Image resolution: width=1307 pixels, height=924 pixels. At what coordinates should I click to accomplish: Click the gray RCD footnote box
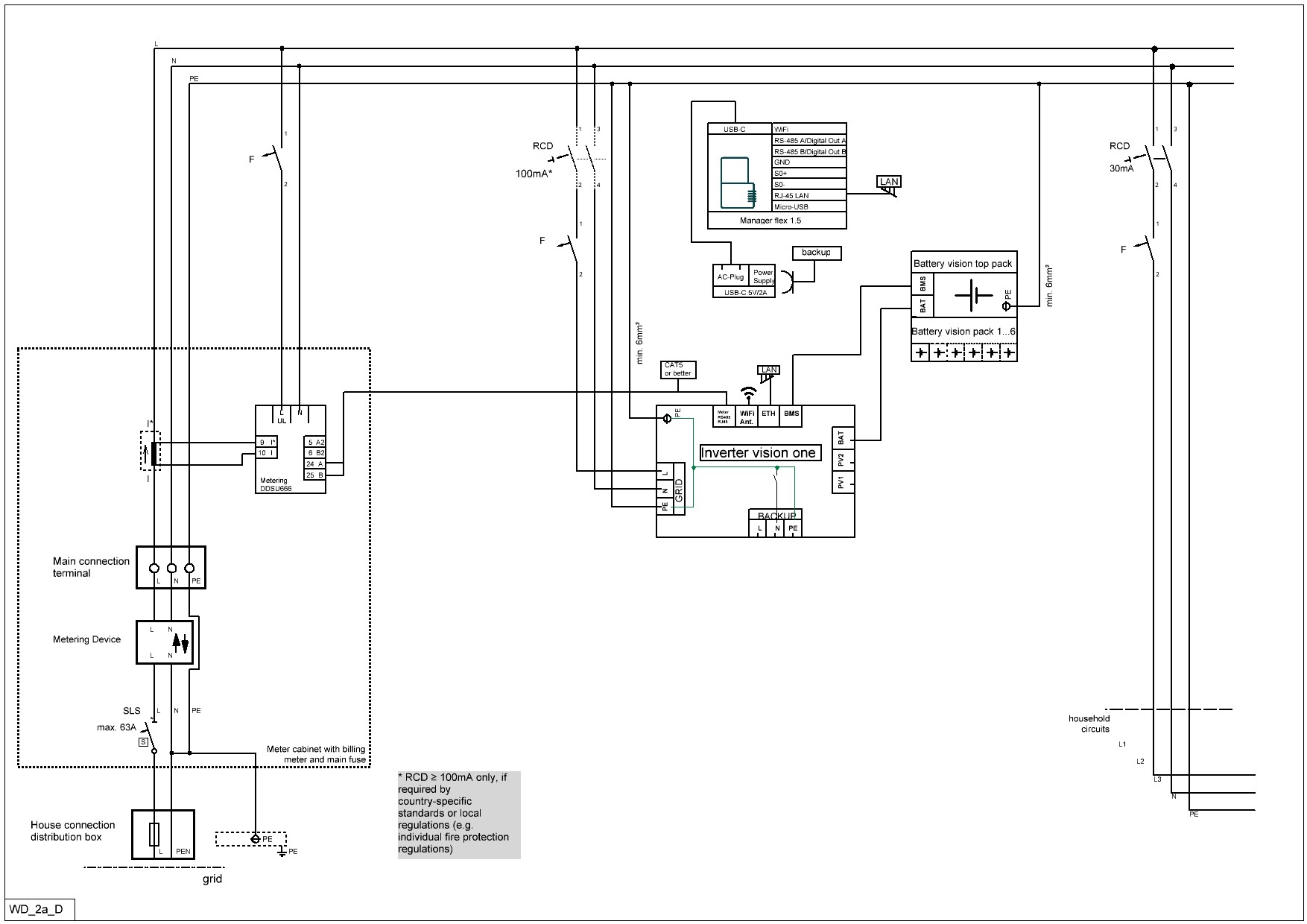pyautogui.click(x=458, y=814)
